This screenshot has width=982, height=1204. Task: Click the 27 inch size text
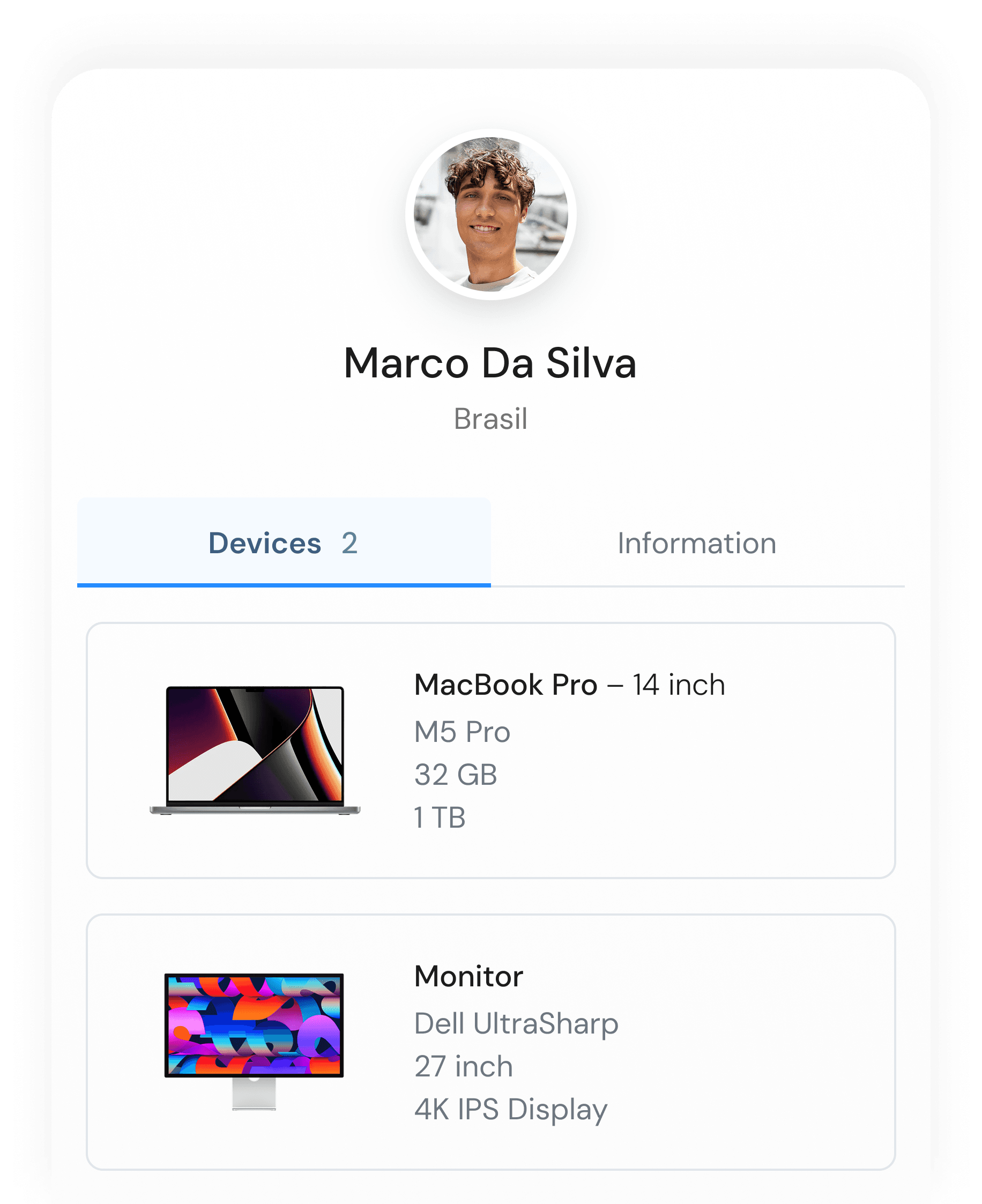(463, 1067)
